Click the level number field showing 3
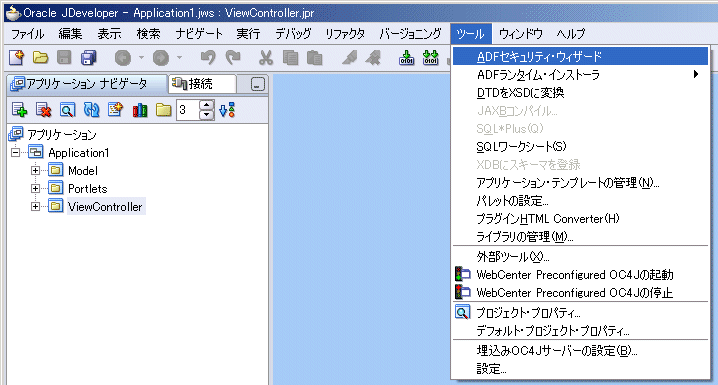The width and height of the screenshot is (718, 385). [x=188, y=110]
